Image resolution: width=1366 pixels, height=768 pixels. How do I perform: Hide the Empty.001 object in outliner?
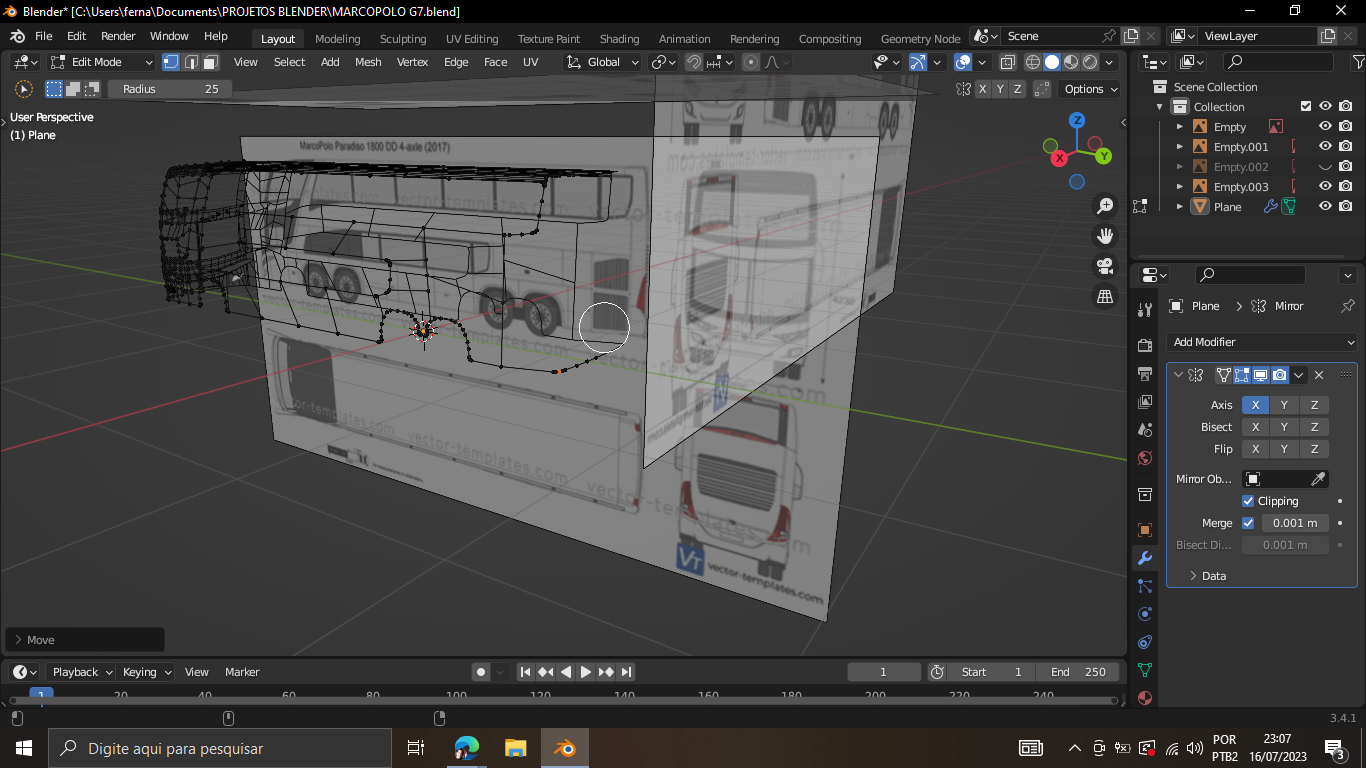(1325, 147)
